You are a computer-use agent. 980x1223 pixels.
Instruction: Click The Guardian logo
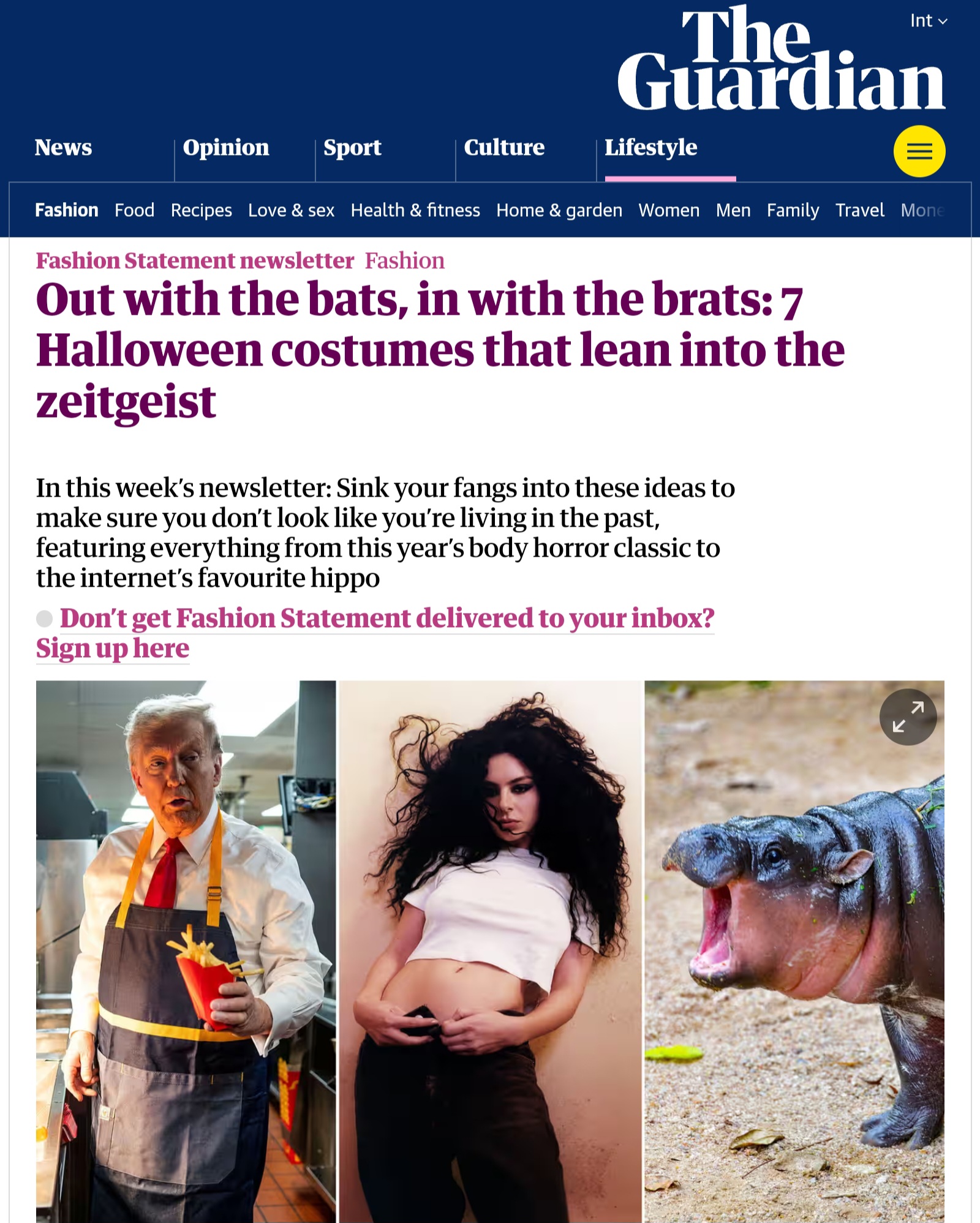[x=782, y=58]
